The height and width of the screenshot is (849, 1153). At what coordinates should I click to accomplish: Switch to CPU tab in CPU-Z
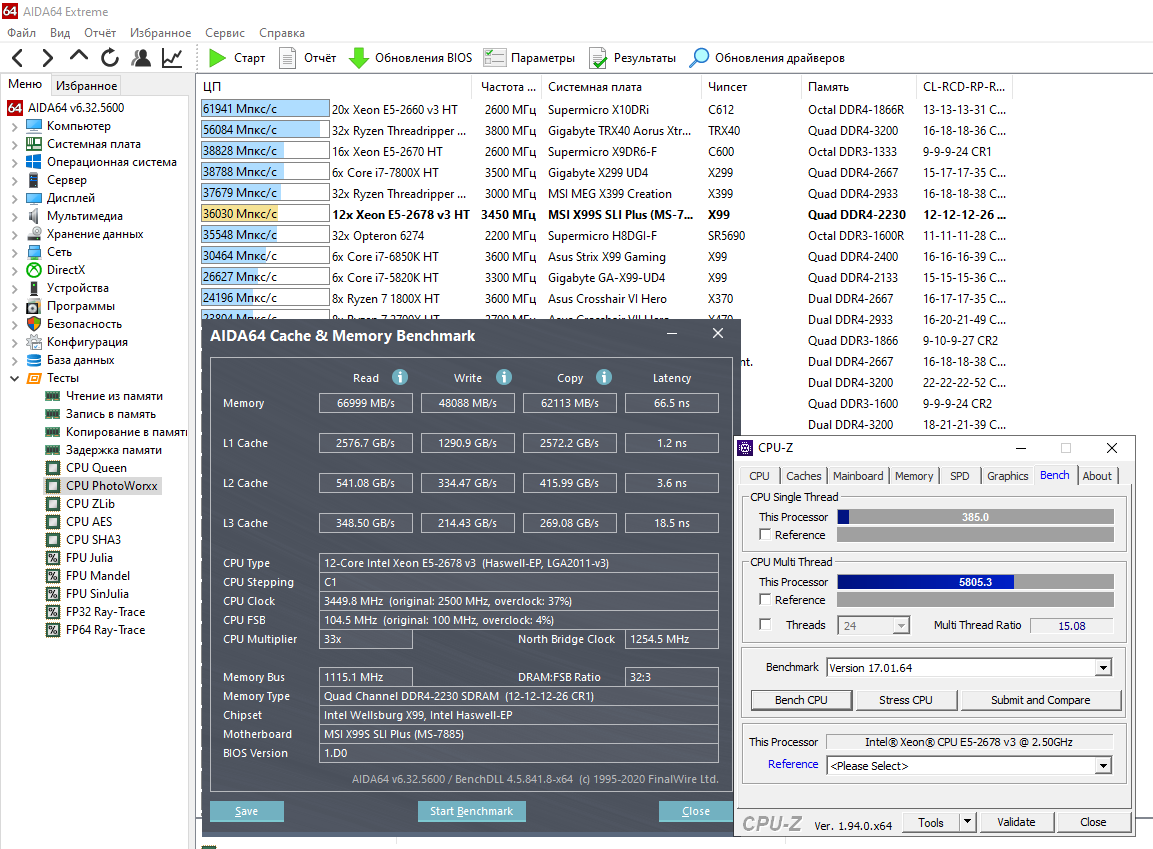[x=760, y=476]
